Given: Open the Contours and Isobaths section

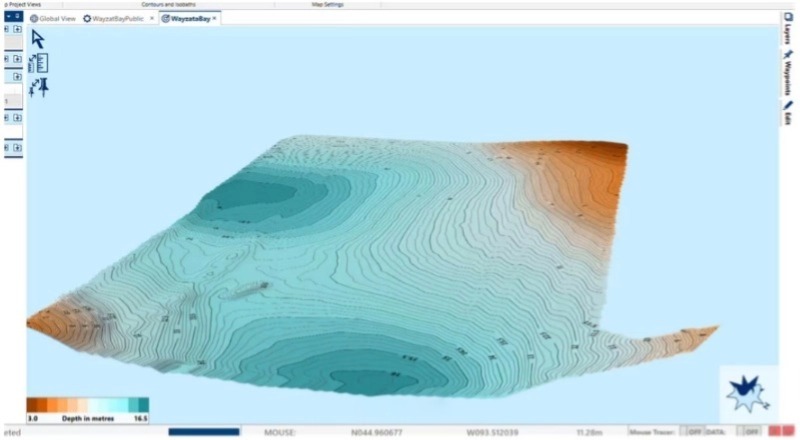Looking at the screenshot, I should (x=168, y=4).
